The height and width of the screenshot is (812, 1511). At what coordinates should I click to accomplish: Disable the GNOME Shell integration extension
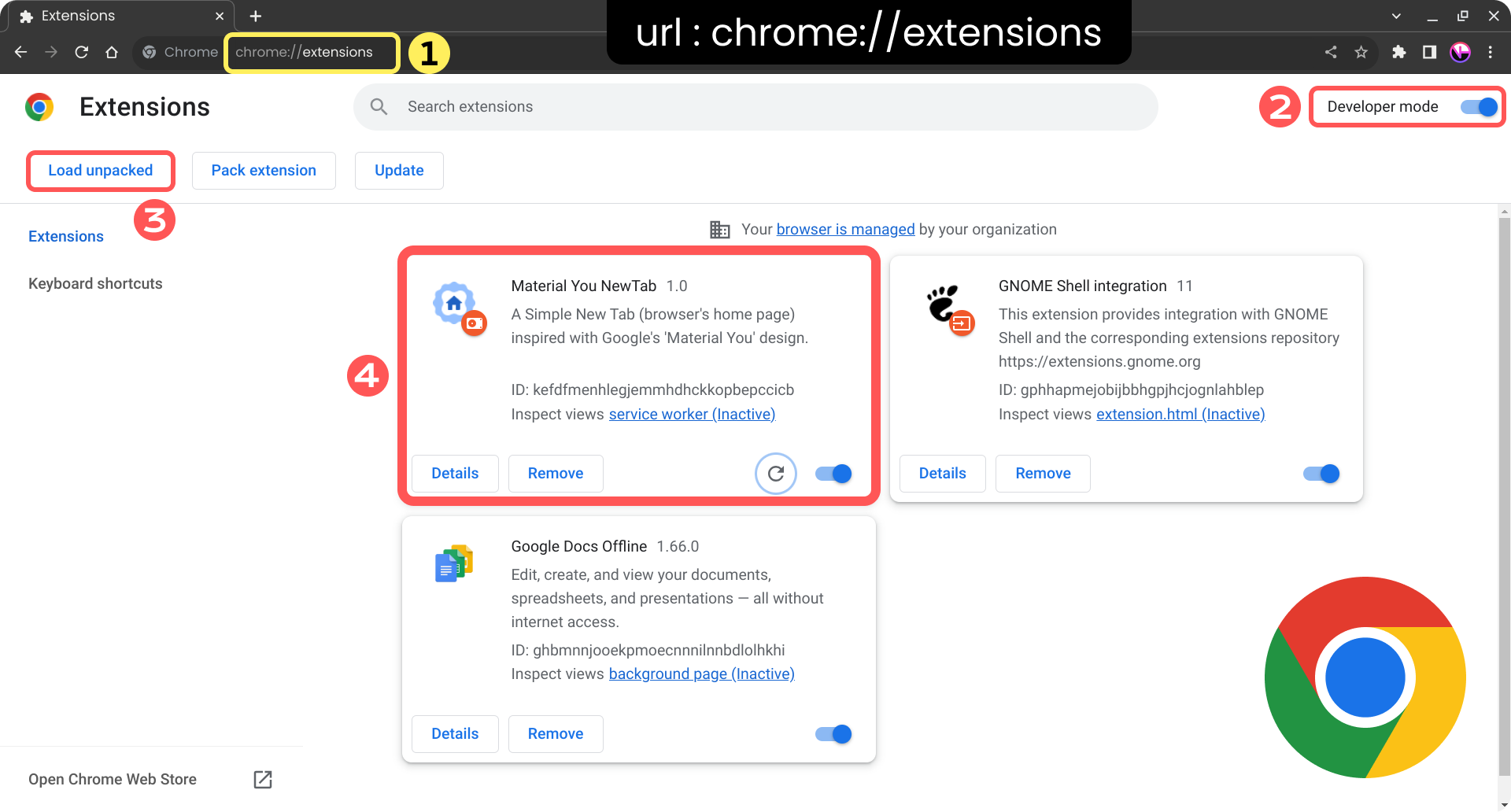[1321, 474]
